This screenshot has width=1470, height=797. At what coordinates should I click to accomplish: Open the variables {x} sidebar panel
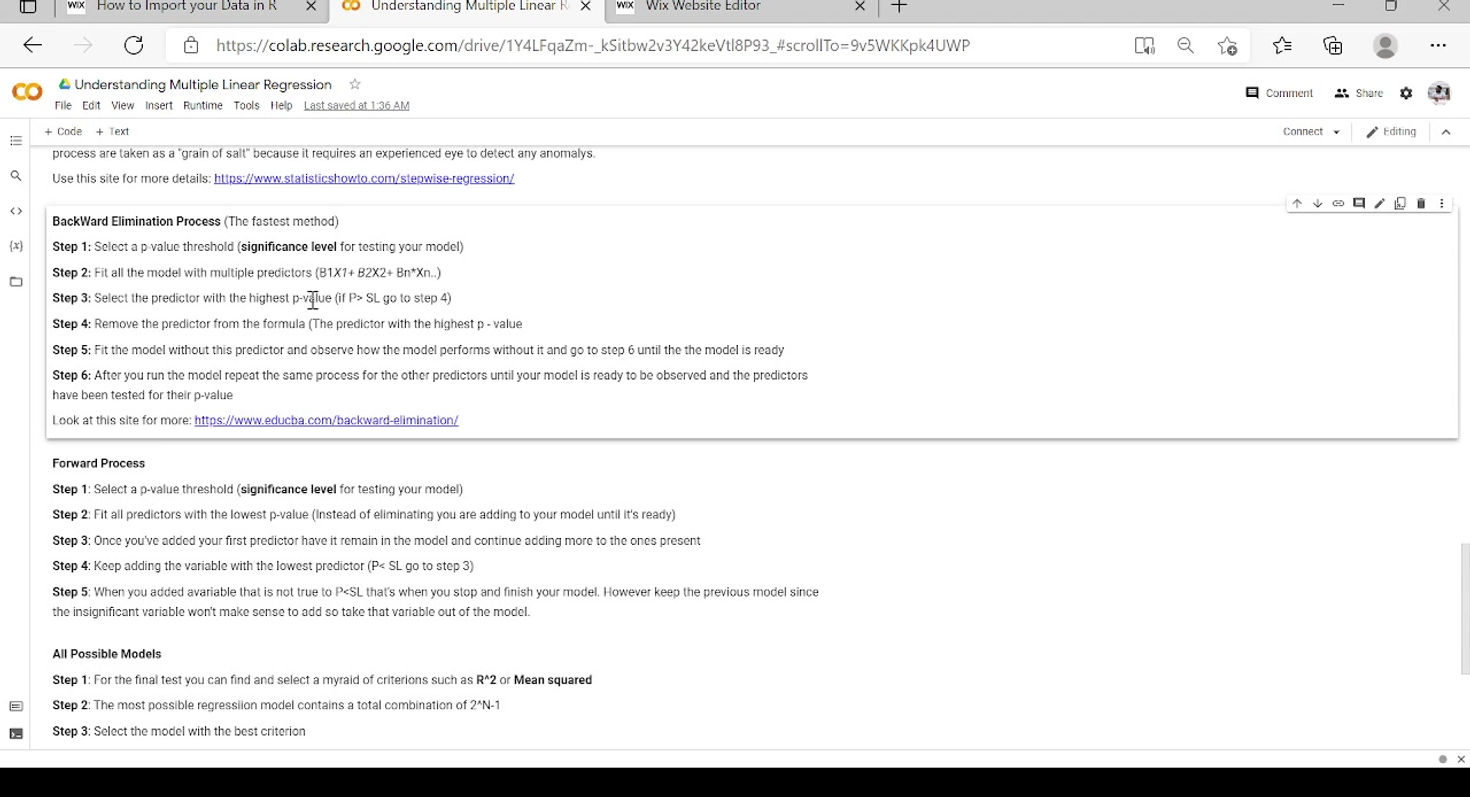coord(16,246)
